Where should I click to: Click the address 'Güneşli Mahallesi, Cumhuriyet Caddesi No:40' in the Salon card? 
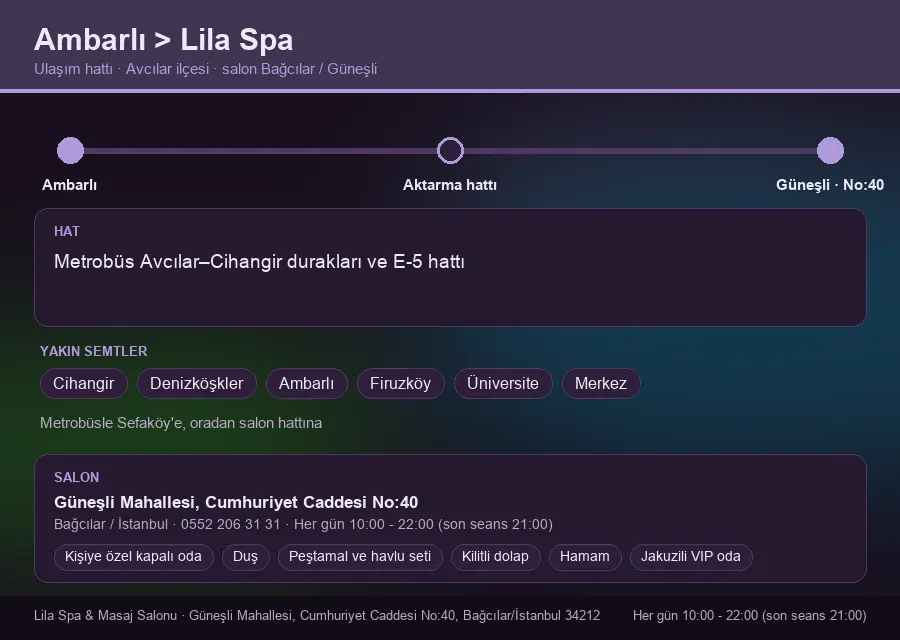pyautogui.click(x=236, y=502)
